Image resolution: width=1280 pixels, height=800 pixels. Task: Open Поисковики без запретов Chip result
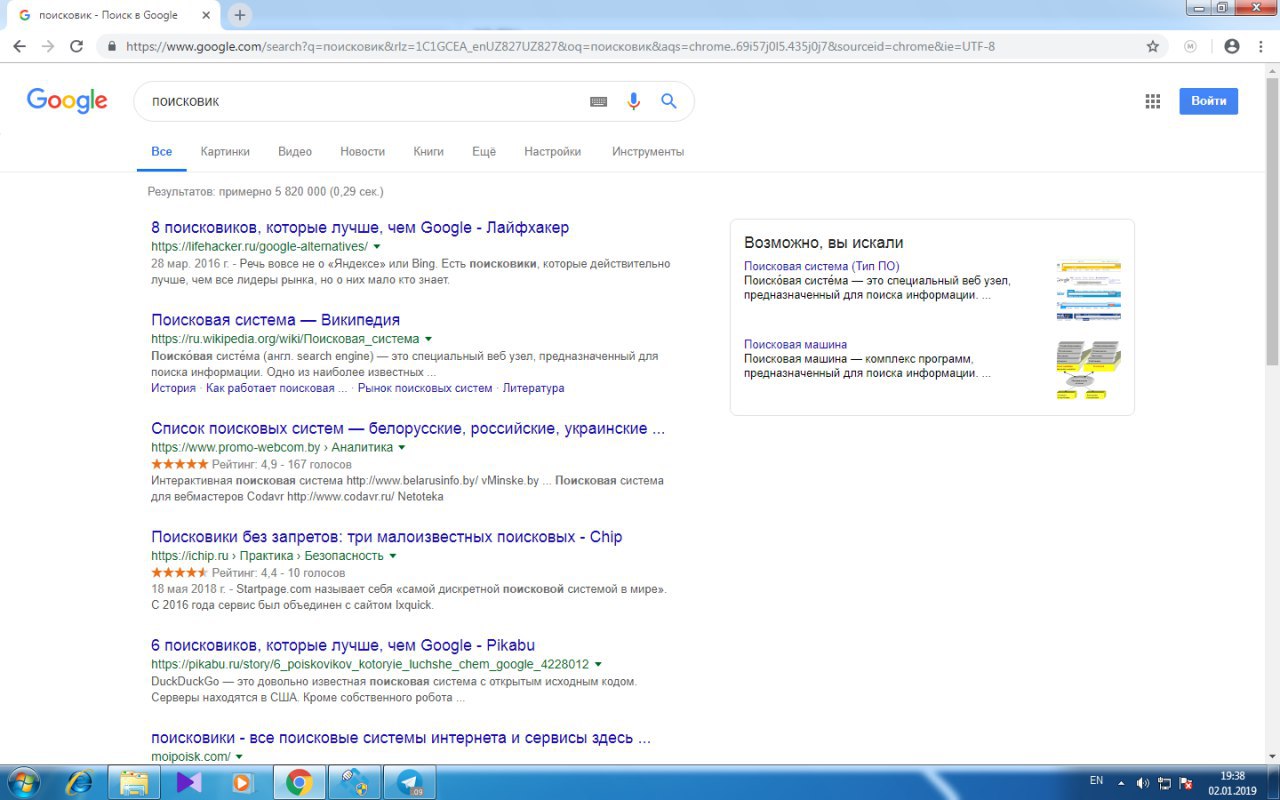pos(387,537)
